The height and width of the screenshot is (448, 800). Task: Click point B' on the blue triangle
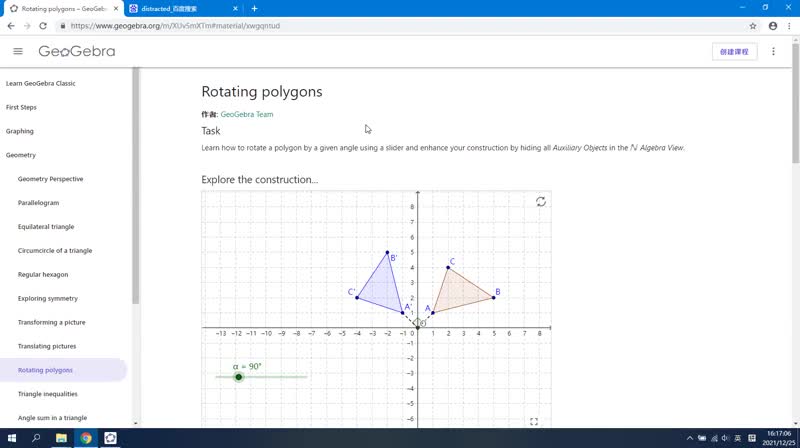[x=387, y=253]
